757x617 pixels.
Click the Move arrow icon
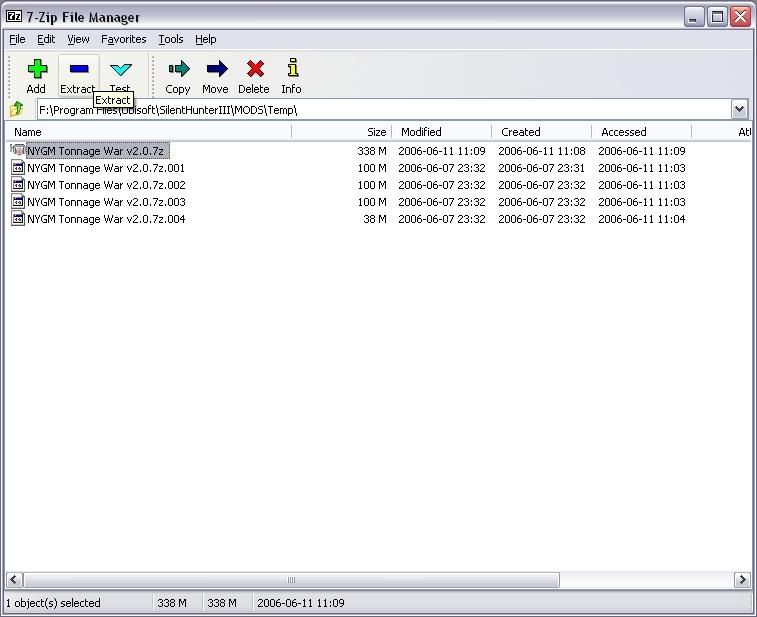[x=217, y=69]
